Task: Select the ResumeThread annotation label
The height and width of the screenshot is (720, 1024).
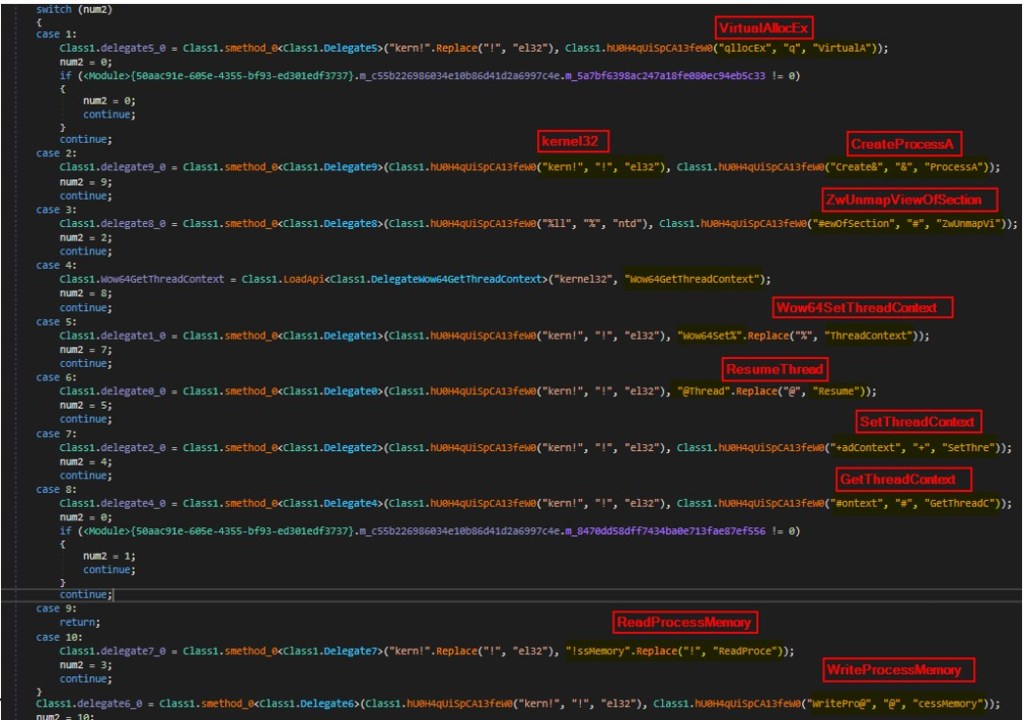Action: click(776, 369)
